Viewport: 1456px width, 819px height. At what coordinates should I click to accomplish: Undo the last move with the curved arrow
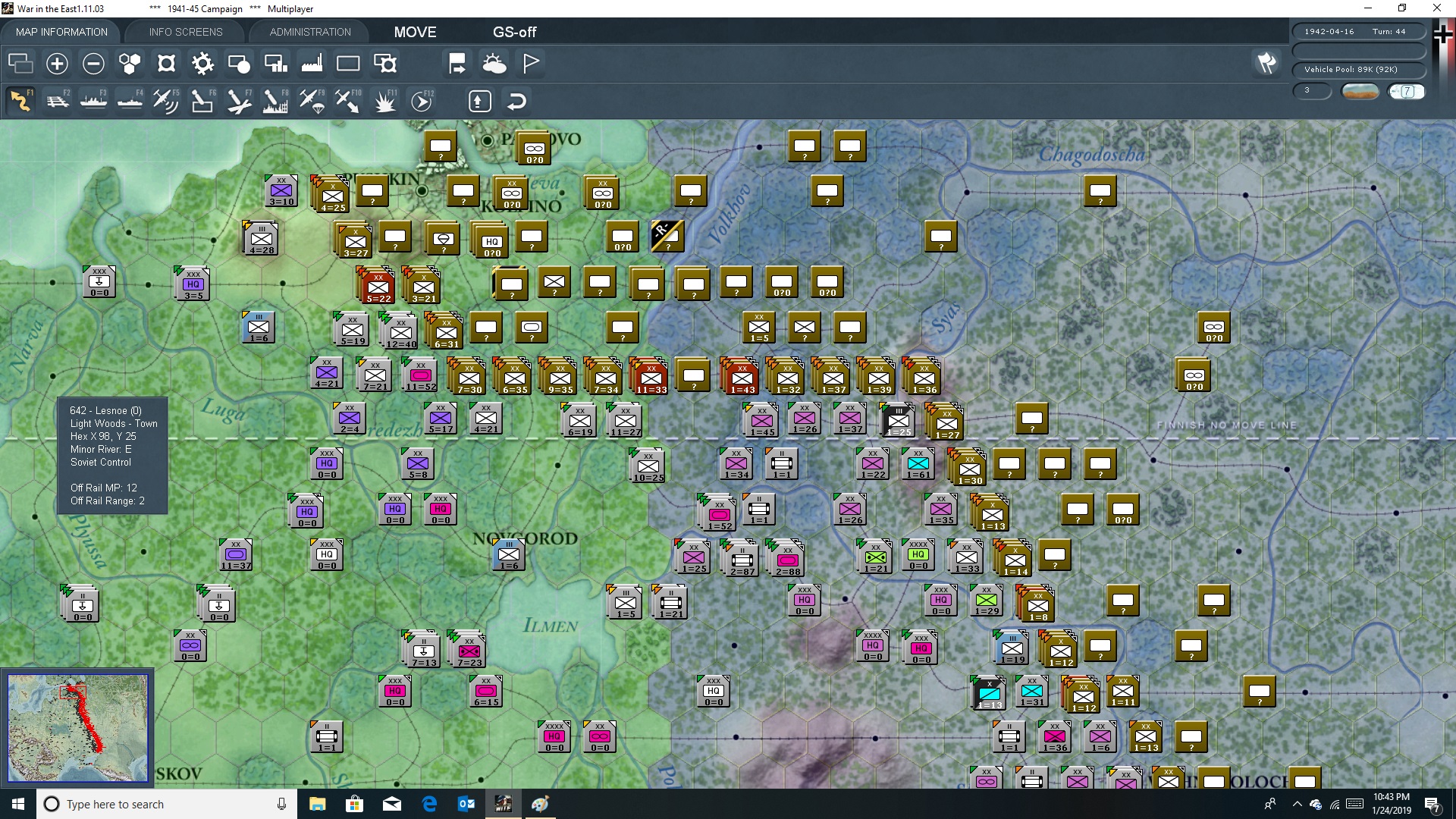(516, 100)
